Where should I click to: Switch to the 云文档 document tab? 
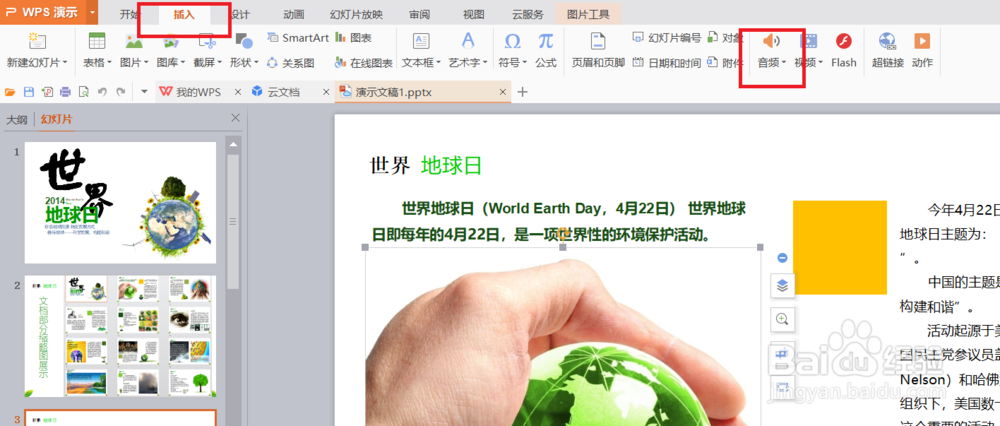[284, 92]
